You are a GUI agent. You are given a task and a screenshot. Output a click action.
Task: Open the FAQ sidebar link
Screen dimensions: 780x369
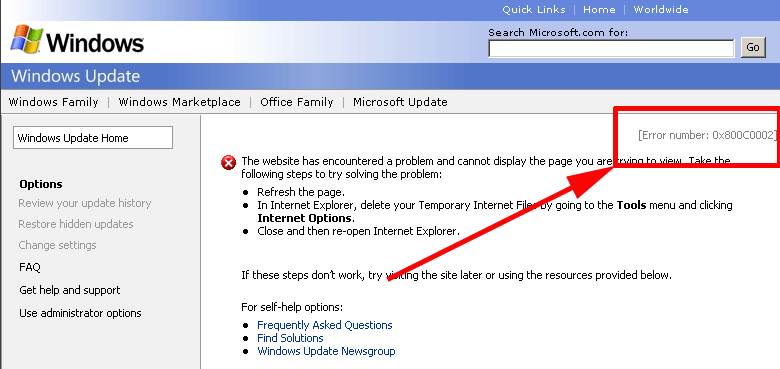point(30,267)
